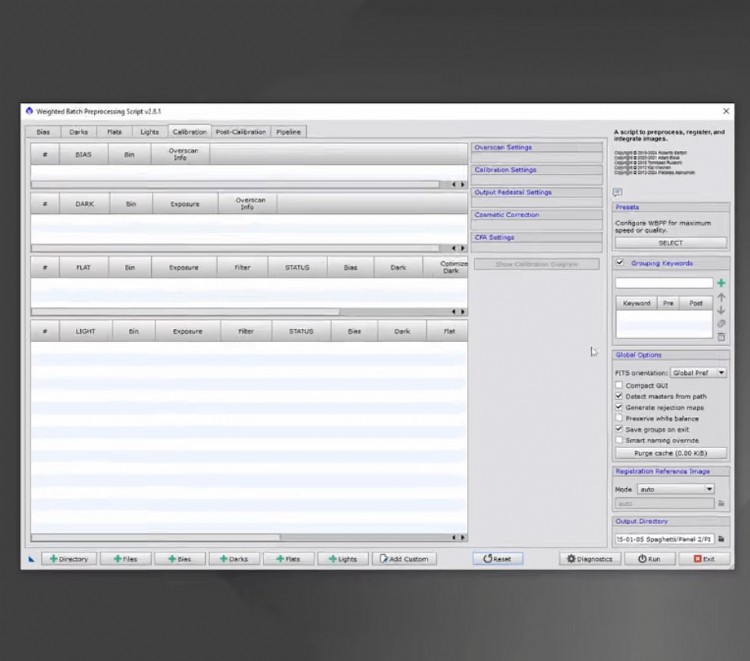
Task: Open the Pipeline tab
Action: [x=288, y=132]
